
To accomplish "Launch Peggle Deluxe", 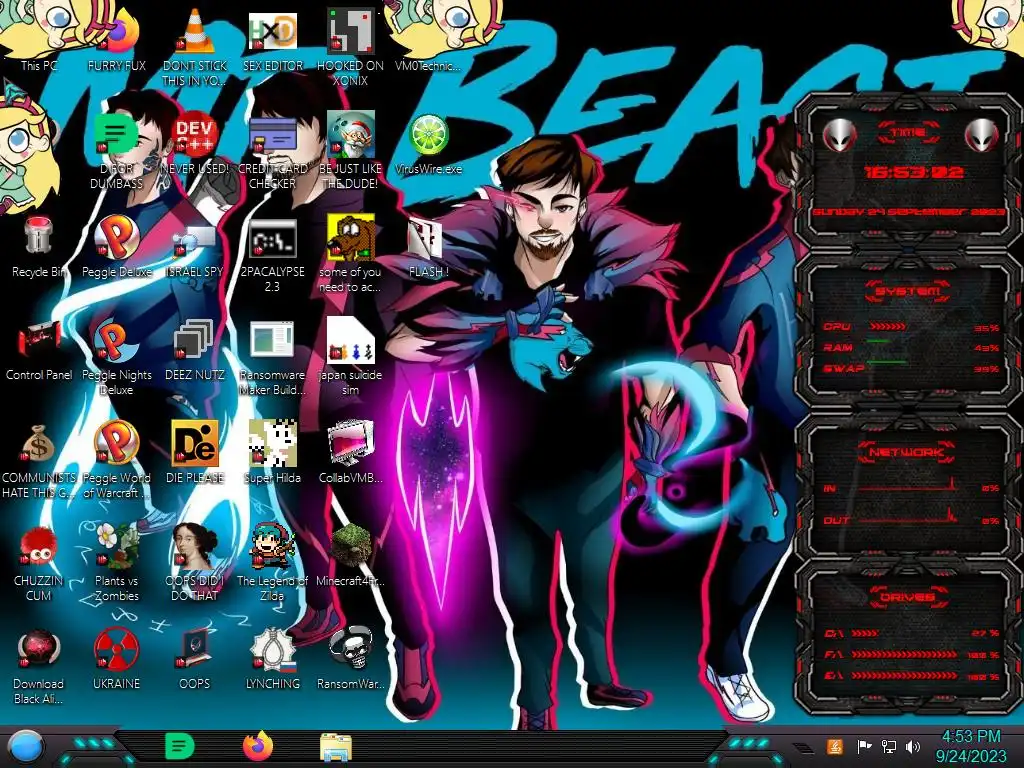I will pos(117,246).
